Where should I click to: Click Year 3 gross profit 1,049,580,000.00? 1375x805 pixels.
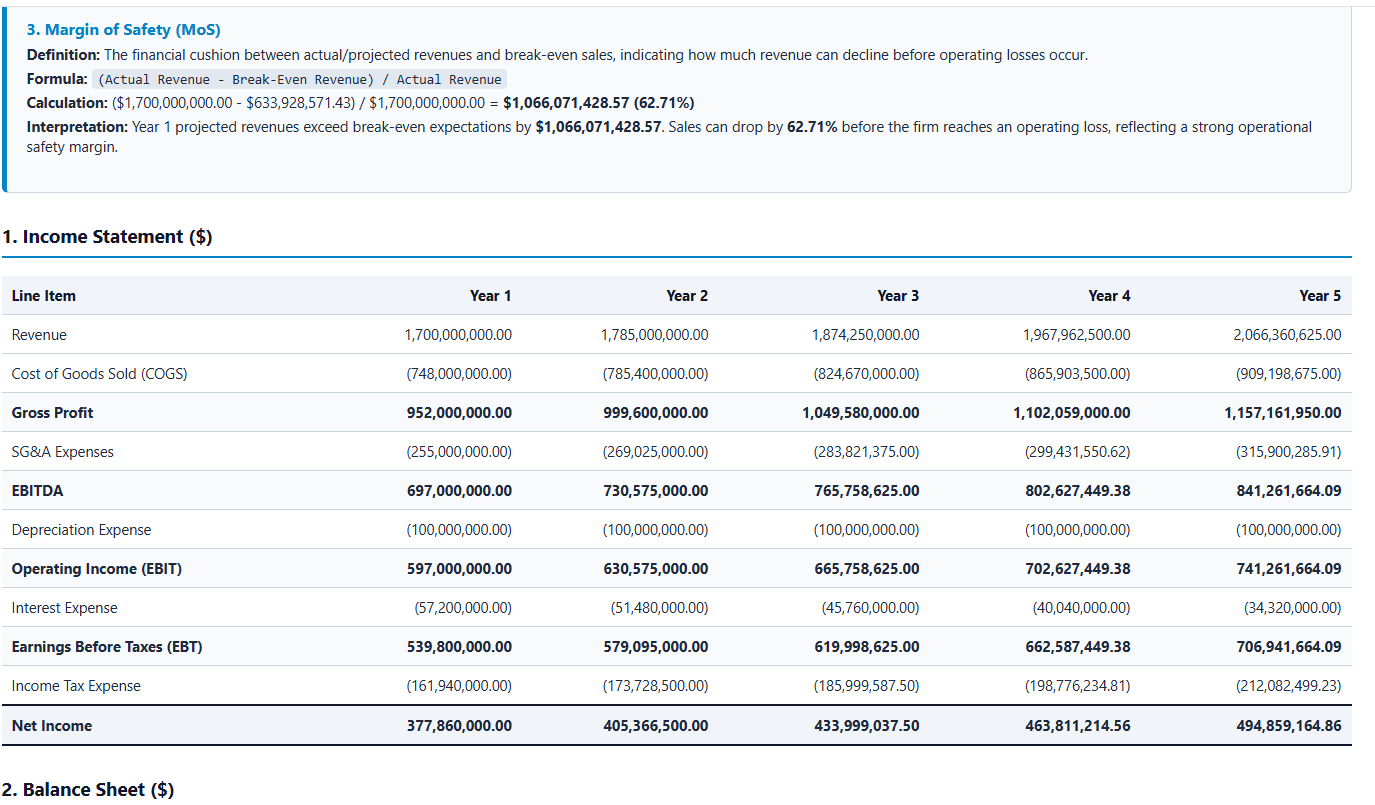point(861,413)
